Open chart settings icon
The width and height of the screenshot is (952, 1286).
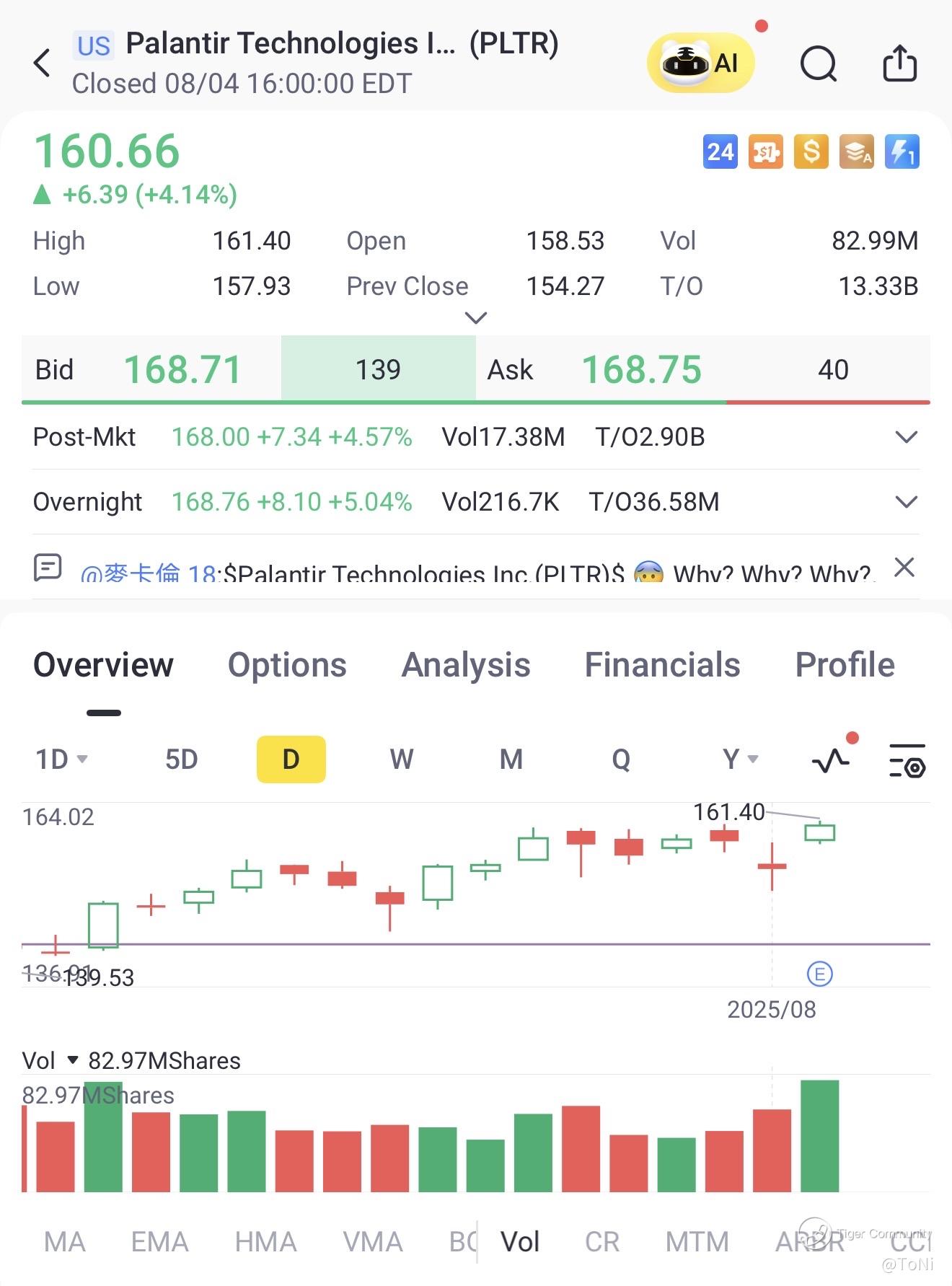[x=907, y=760]
